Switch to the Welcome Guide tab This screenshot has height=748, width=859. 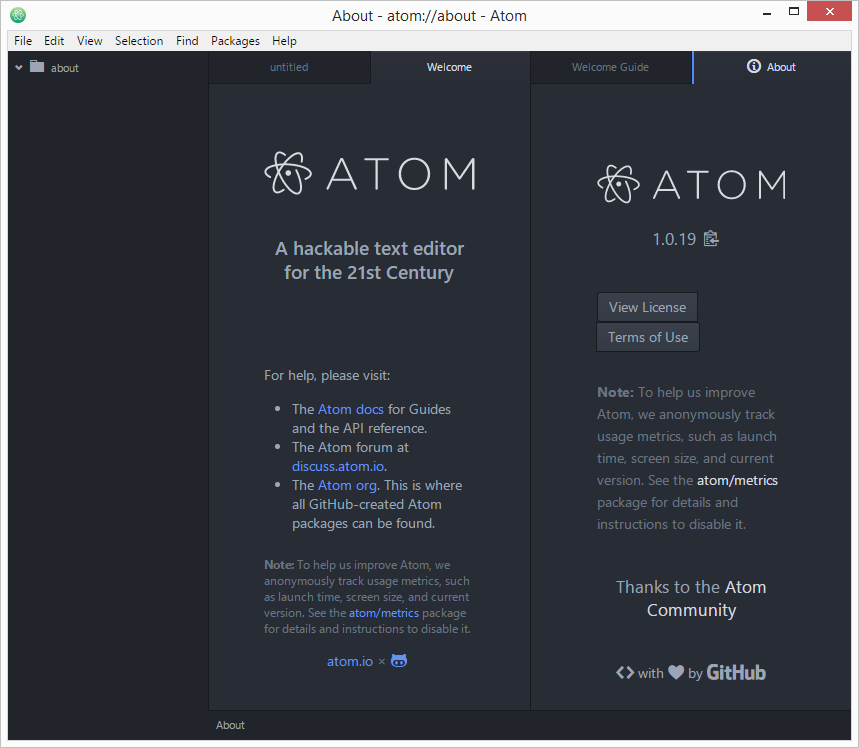coord(610,67)
